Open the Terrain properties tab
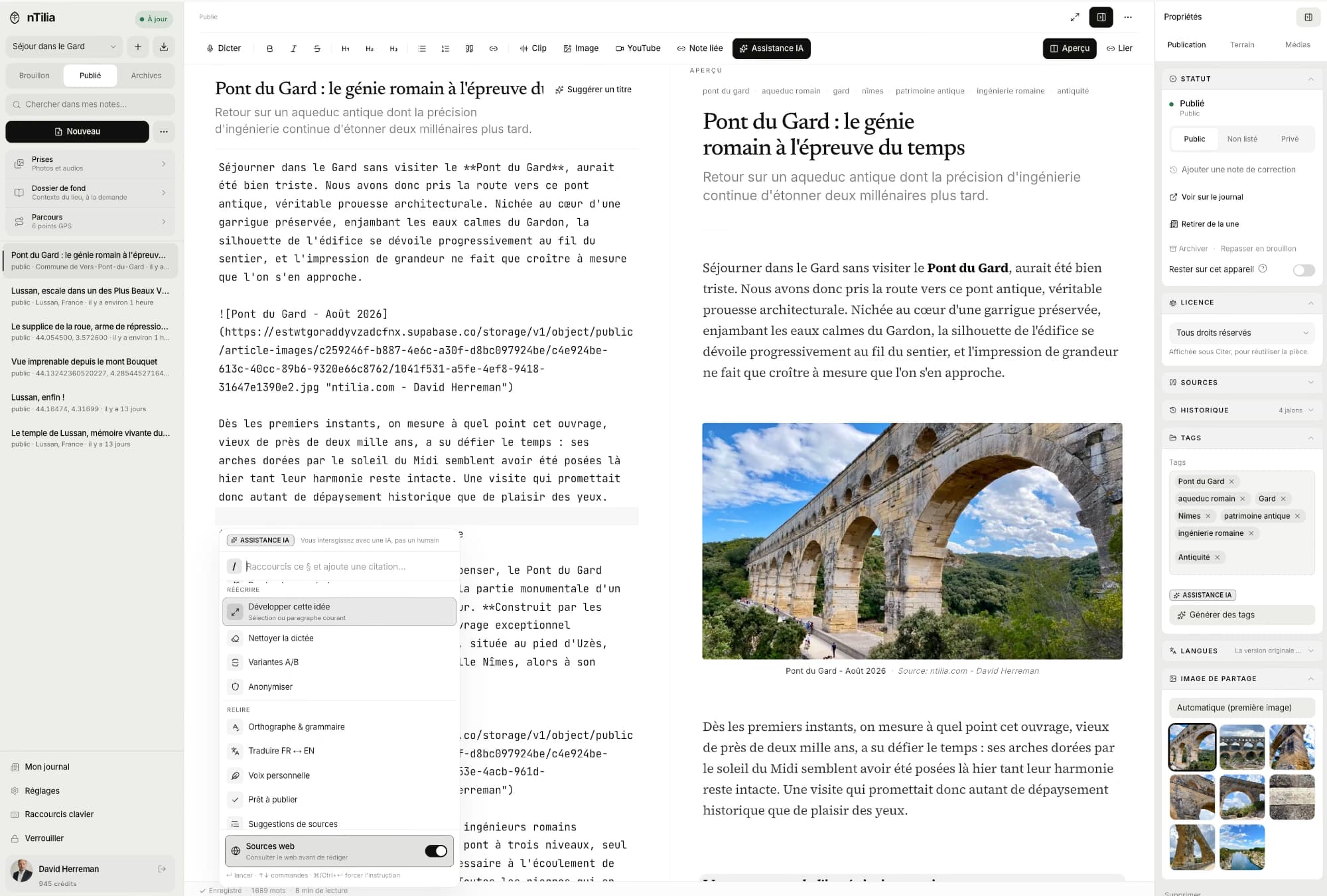 tap(1242, 45)
